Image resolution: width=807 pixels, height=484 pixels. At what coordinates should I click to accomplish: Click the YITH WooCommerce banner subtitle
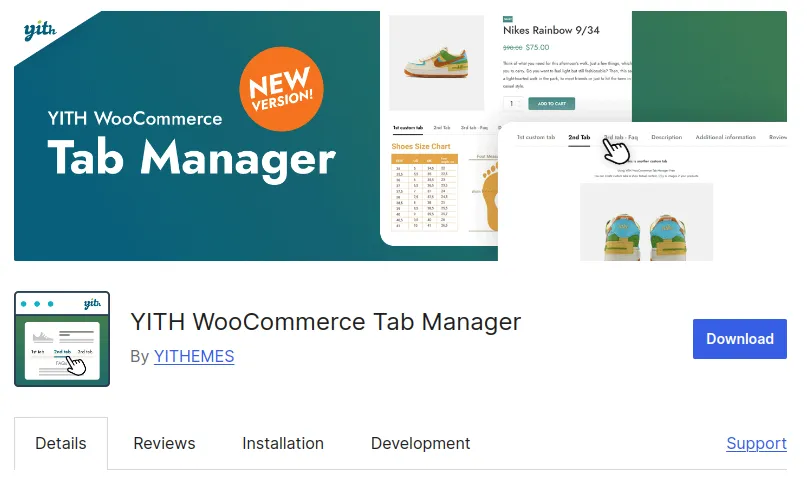[135, 118]
